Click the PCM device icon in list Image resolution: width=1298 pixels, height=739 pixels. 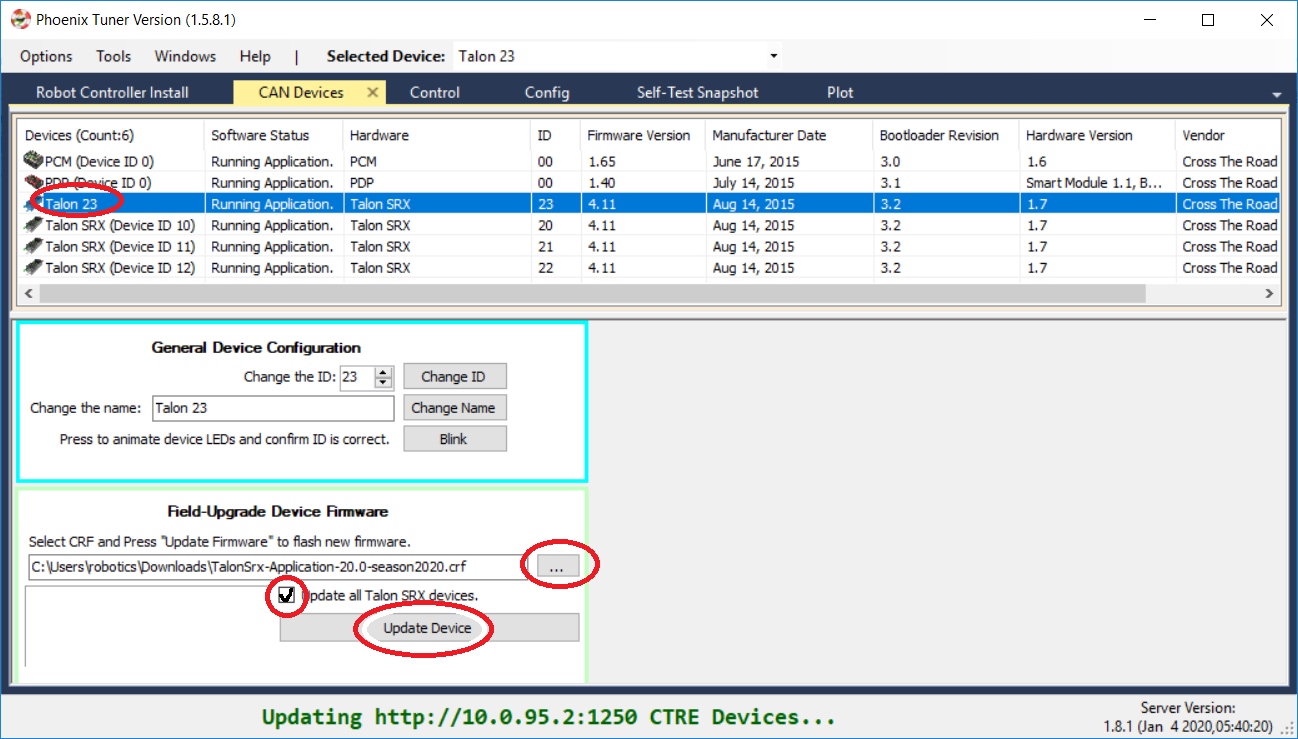coord(34,161)
